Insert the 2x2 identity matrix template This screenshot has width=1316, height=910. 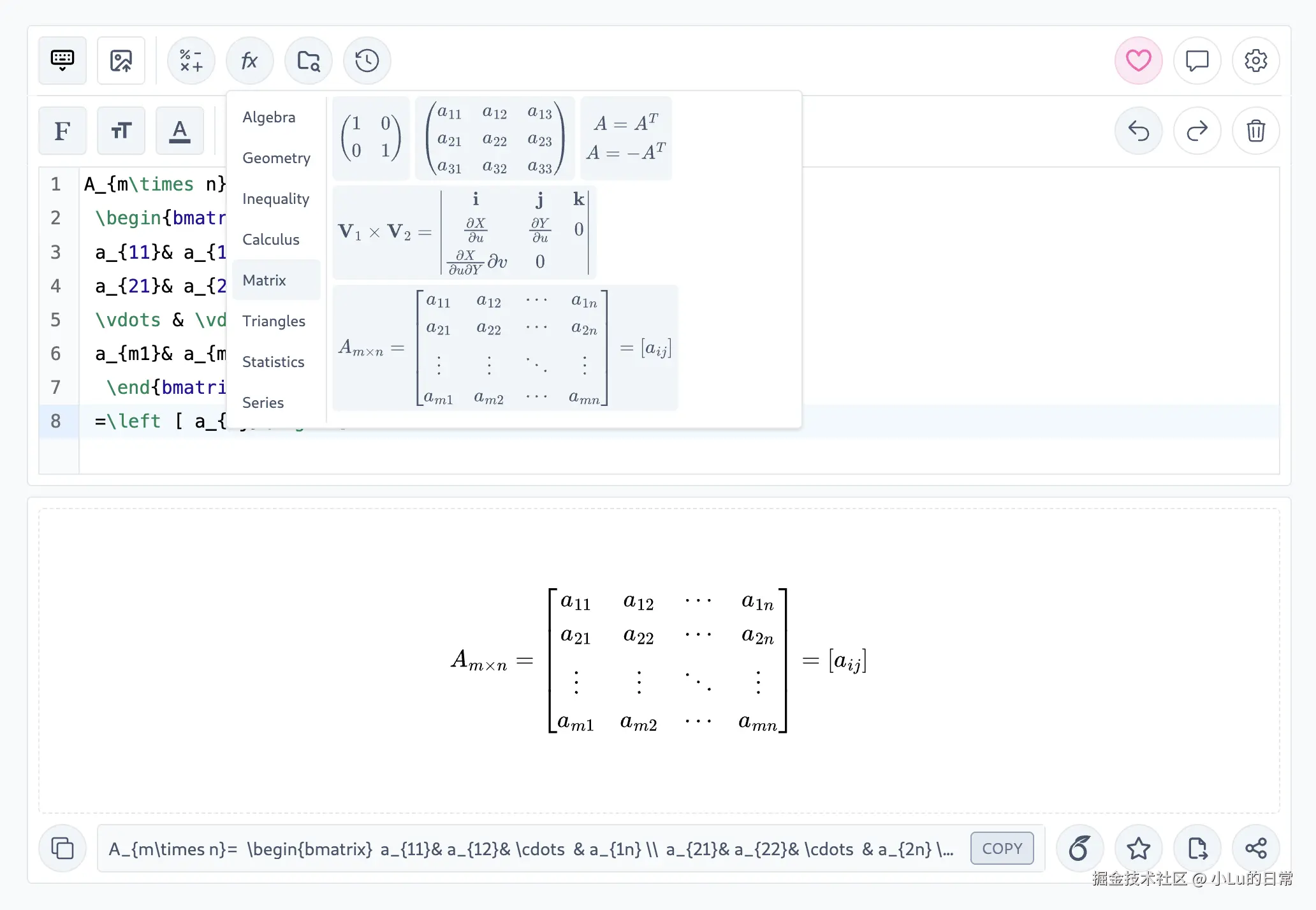pyautogui.click(x=371, y=138)
